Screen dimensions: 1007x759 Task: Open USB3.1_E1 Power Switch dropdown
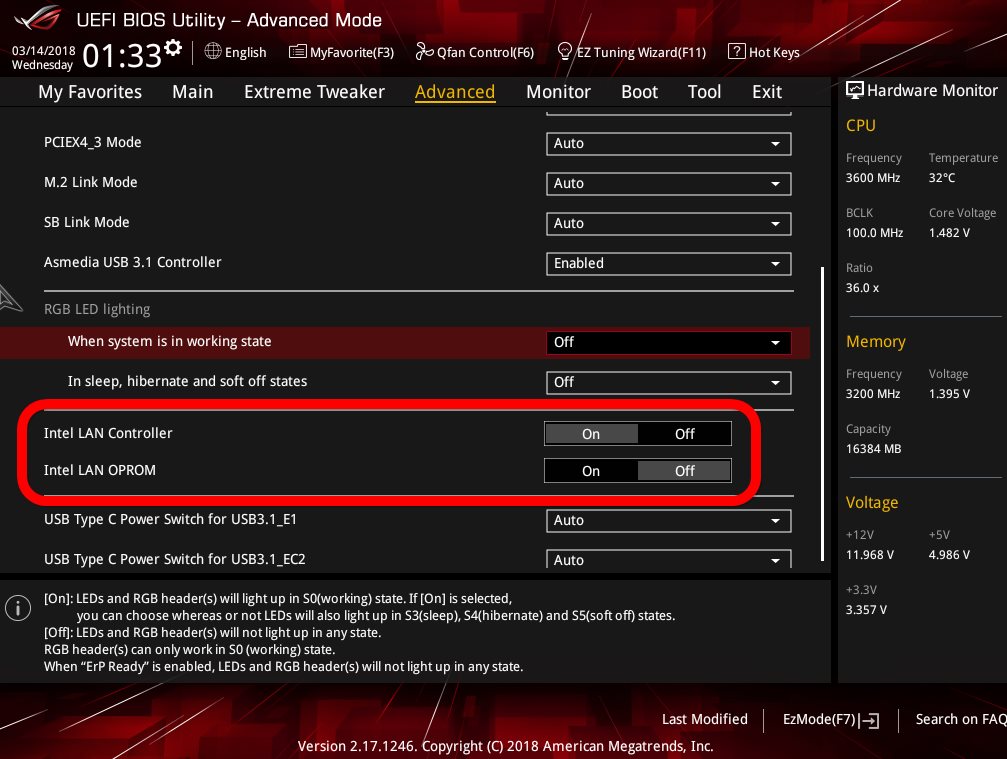[x=669, y=521]
